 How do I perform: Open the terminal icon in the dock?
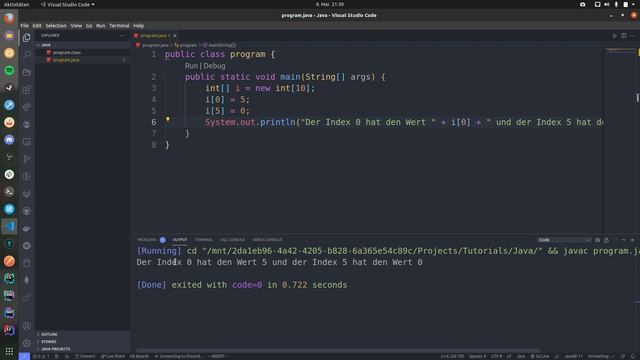pos(9,191)
